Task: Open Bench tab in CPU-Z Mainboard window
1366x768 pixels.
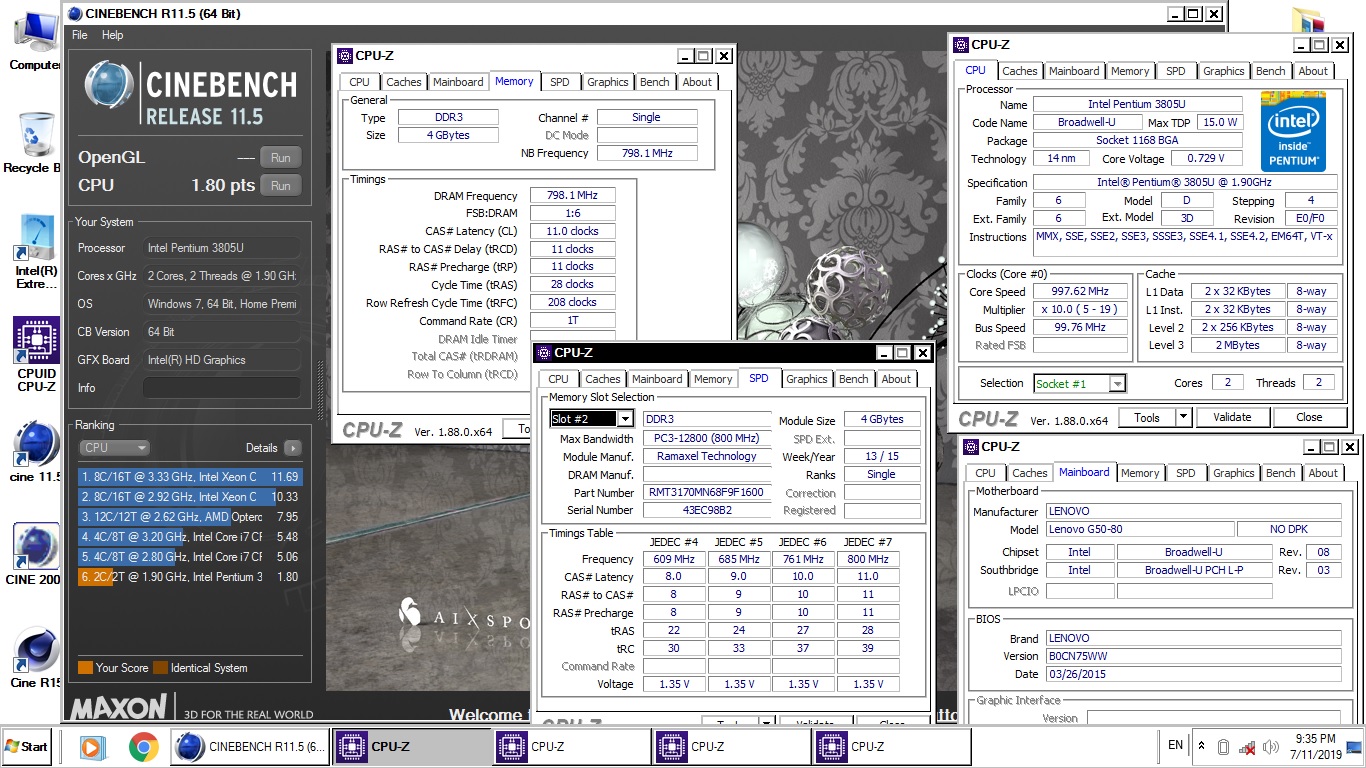Action: pyautogui.click(x=1281, y=473)
